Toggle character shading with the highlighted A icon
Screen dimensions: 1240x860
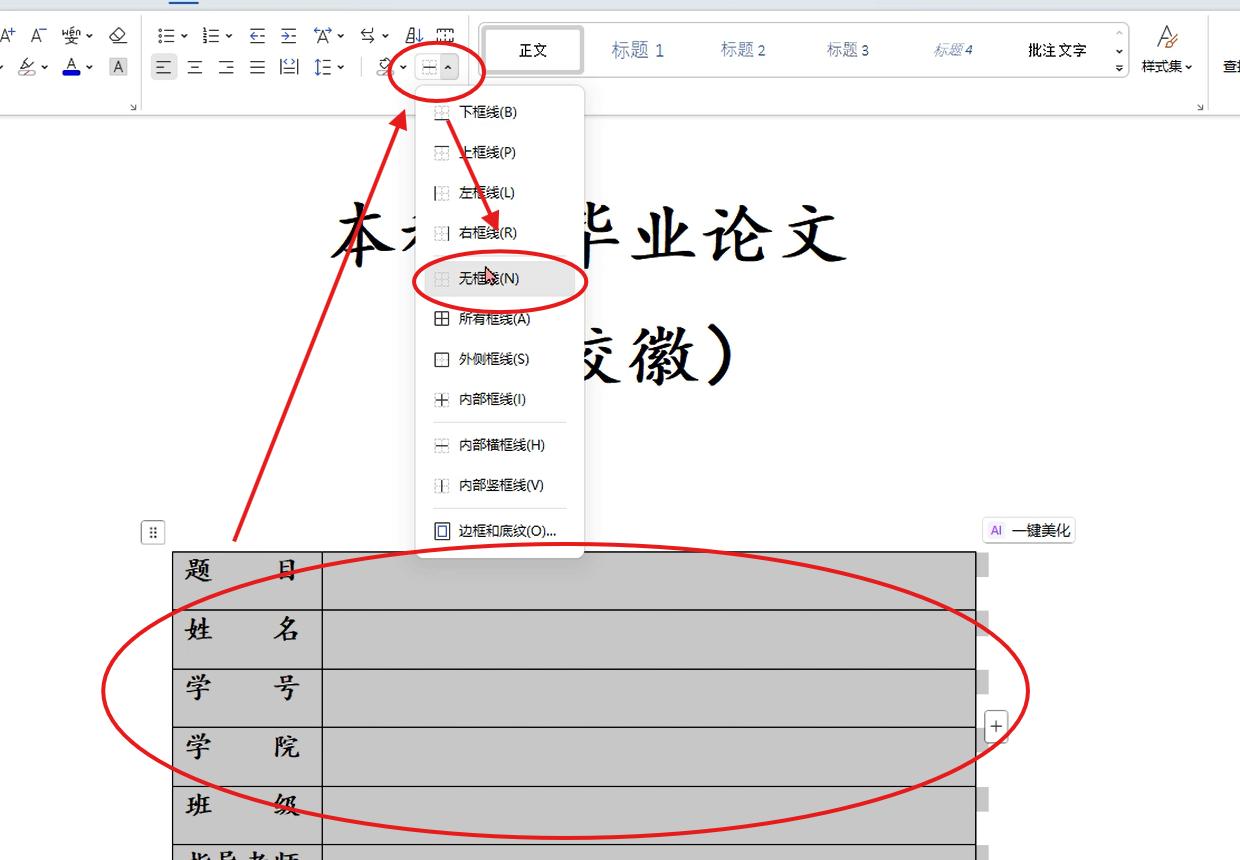[x=118, y=67]
